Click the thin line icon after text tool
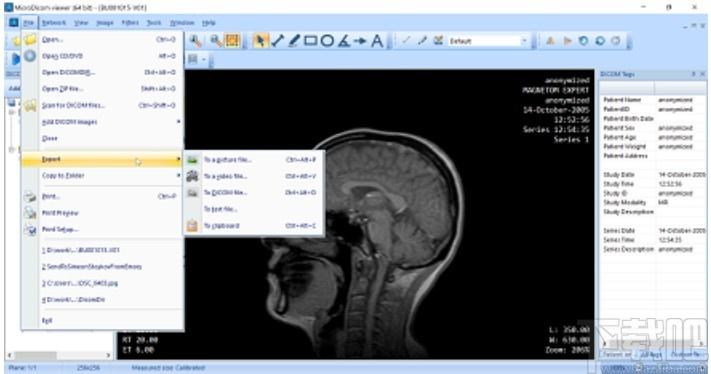The height and width of the screenshot is (374, 711). pyautogui.click(x=406, y=41)
